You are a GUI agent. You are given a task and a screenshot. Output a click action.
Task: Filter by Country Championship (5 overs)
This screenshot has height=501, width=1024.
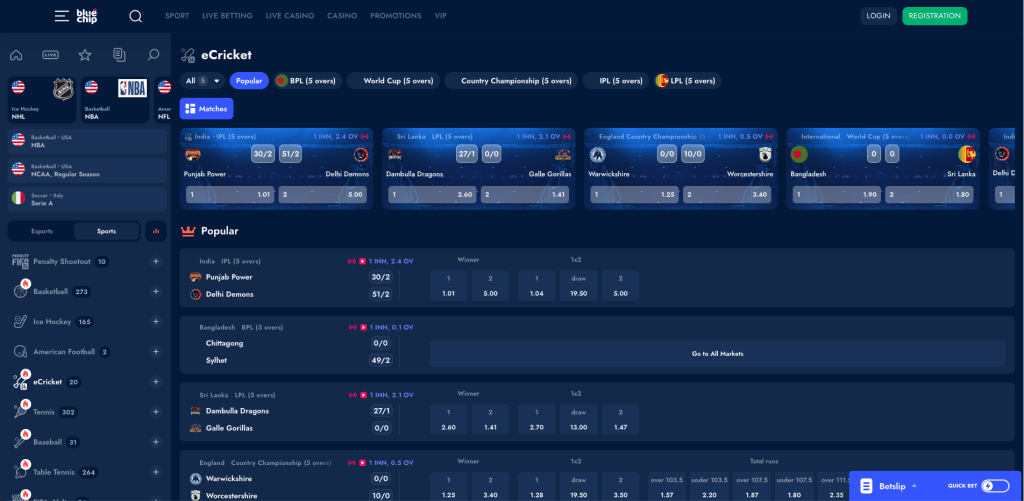tap(511, 81)
